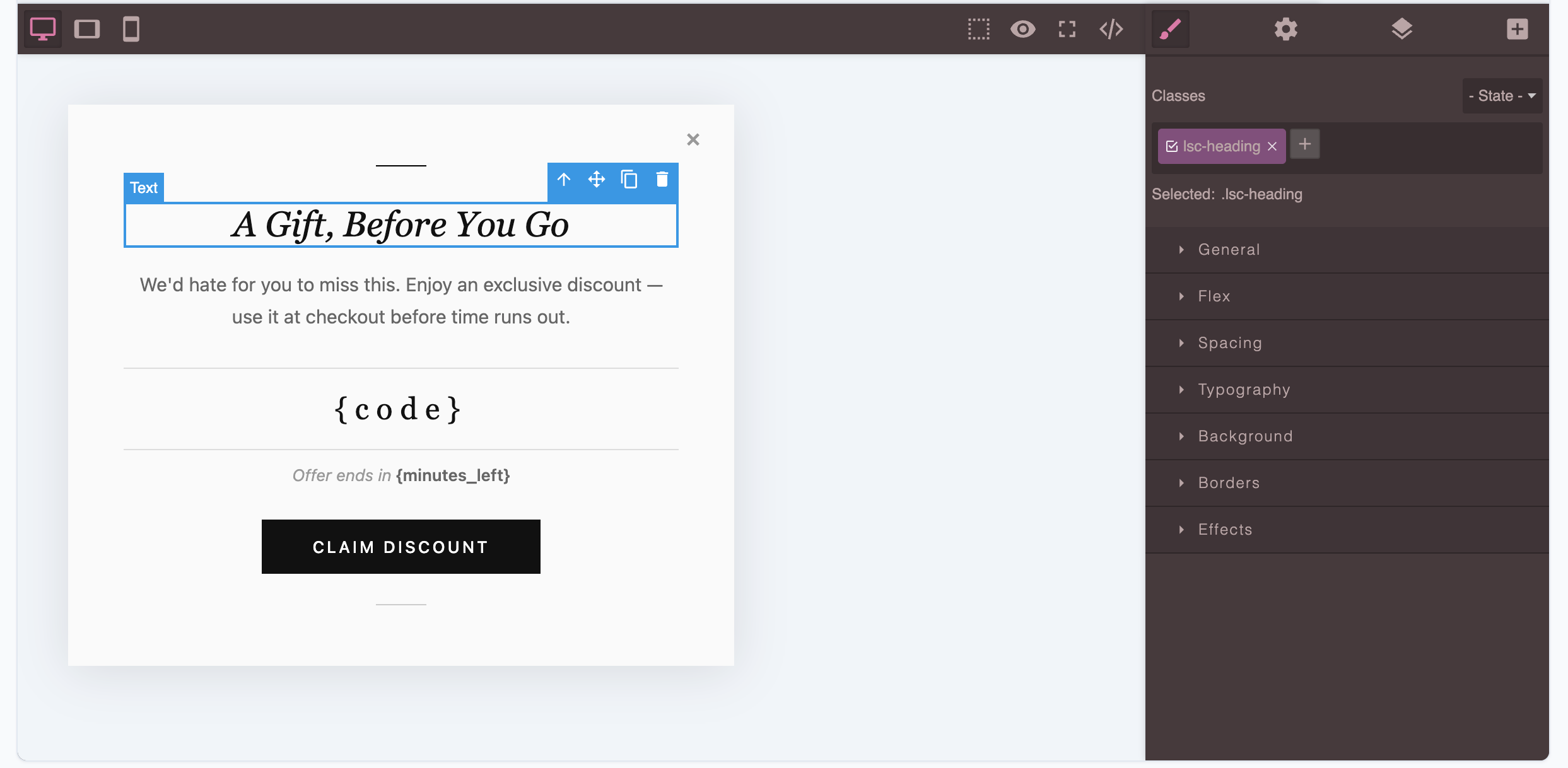Expand the Typography section

click(1244, 390)
